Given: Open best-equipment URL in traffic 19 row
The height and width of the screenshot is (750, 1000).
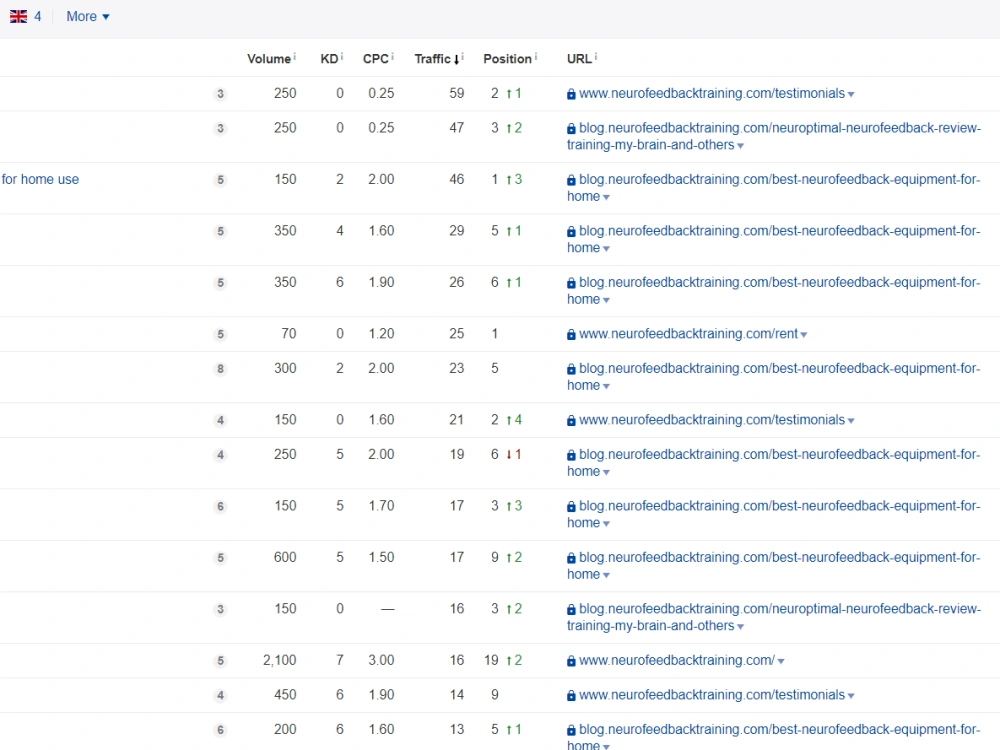Looking at the screenshot, I should 774,463.
